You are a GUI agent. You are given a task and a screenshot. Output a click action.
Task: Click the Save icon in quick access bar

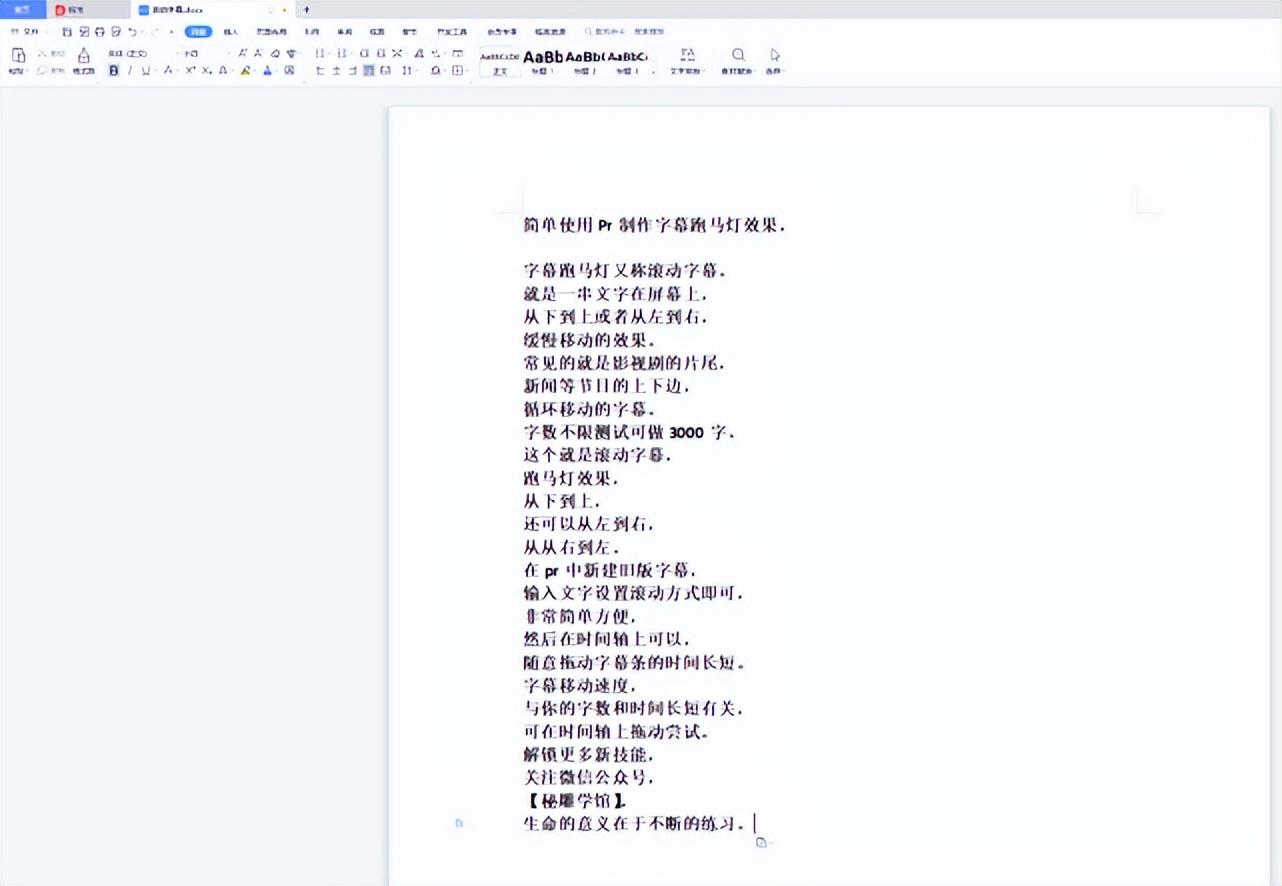point(66,32)
